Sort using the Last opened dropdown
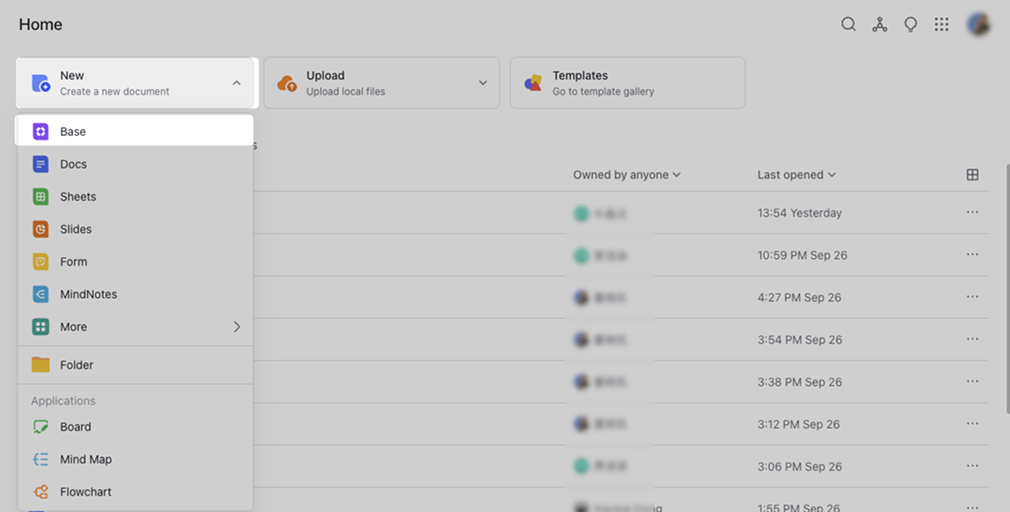 point(796,175)
